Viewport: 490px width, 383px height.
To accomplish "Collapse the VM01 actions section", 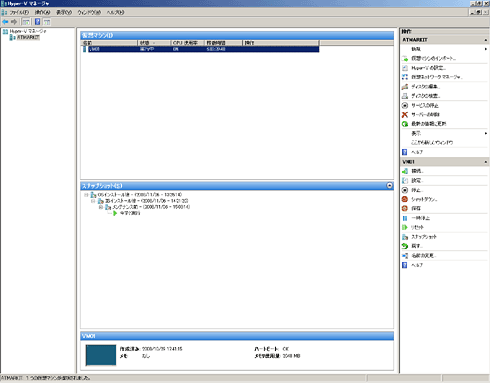I will click(486, 162).
